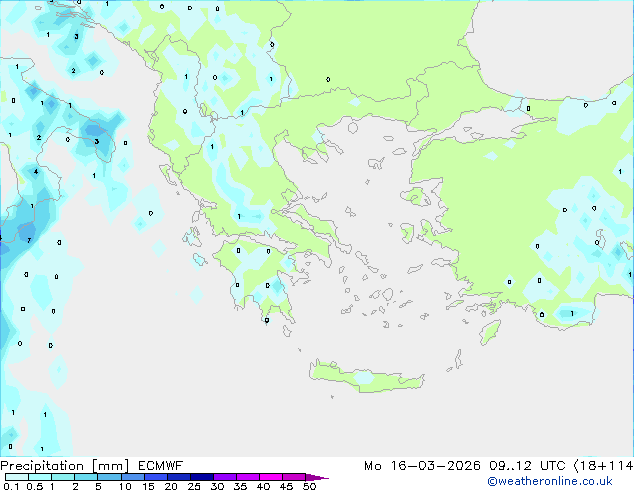The image size is (634, 490).
Task: Click the legend tick label '45'
Action: point(286,486)
